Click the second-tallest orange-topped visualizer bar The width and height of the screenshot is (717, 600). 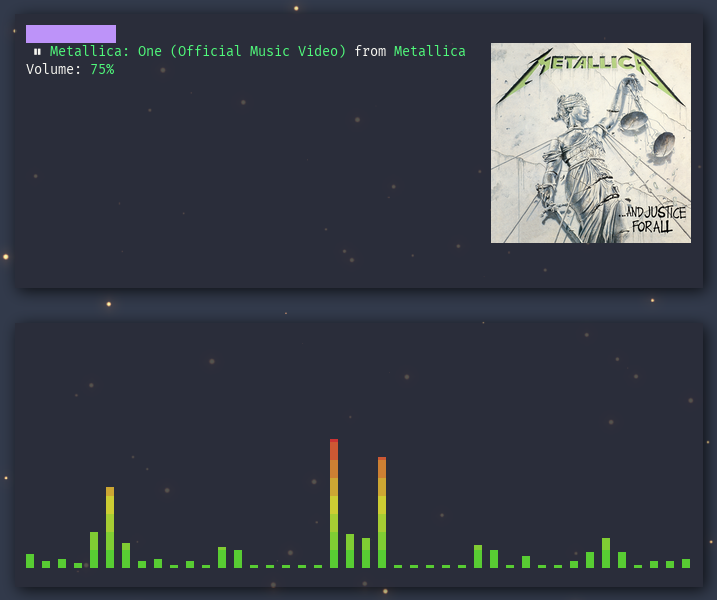[382, 512]
